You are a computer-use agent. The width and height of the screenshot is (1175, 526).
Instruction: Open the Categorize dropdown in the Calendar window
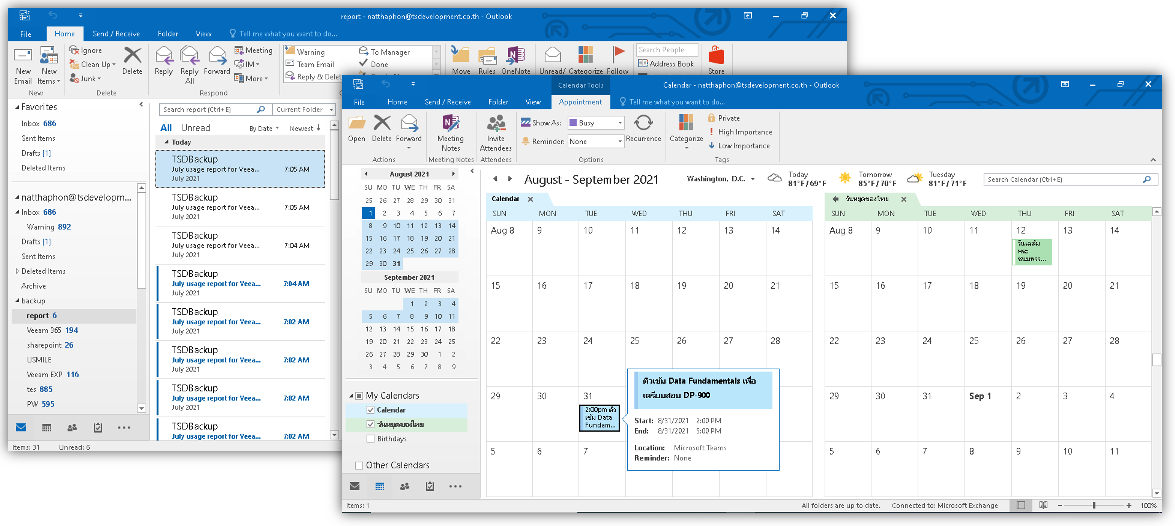(686, 133)
